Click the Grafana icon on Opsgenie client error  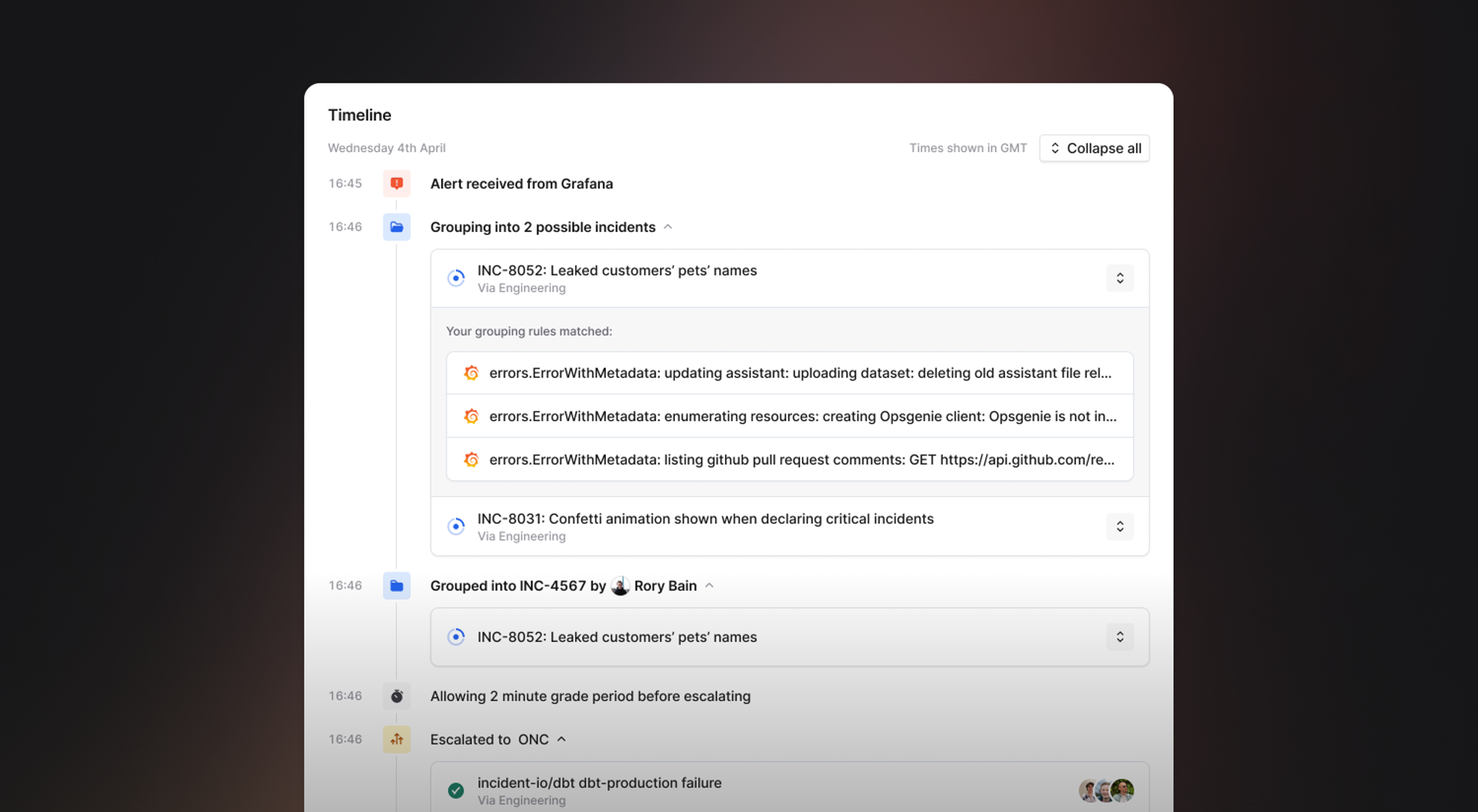point(471,417)
